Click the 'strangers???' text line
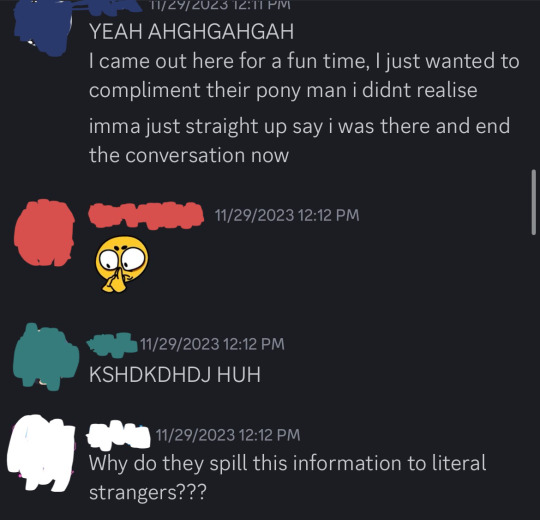The width and height of the screenshot is (540, 520). (x=148, y=493)
